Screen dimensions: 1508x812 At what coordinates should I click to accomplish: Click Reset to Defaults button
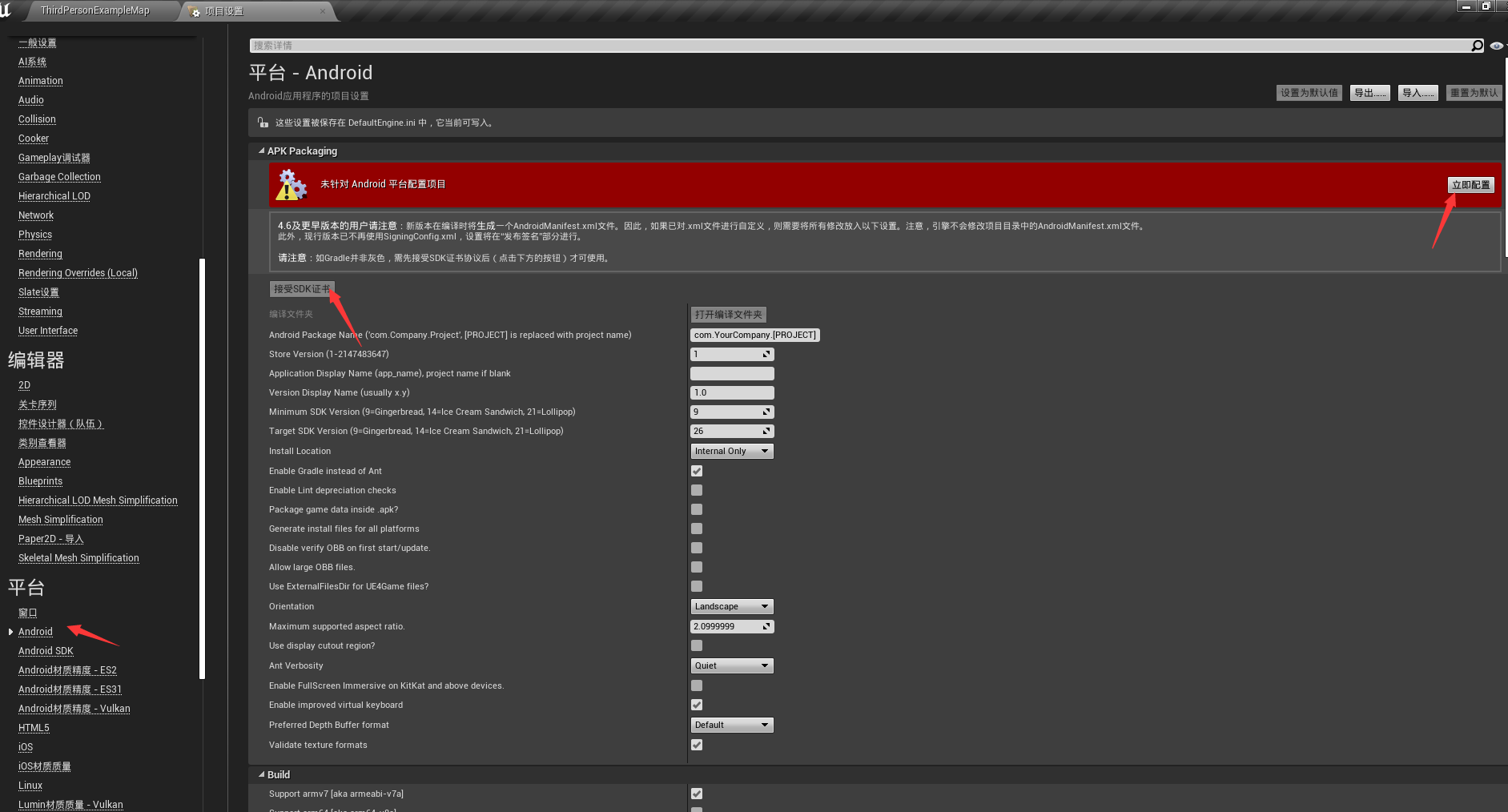coord(1474,93)
